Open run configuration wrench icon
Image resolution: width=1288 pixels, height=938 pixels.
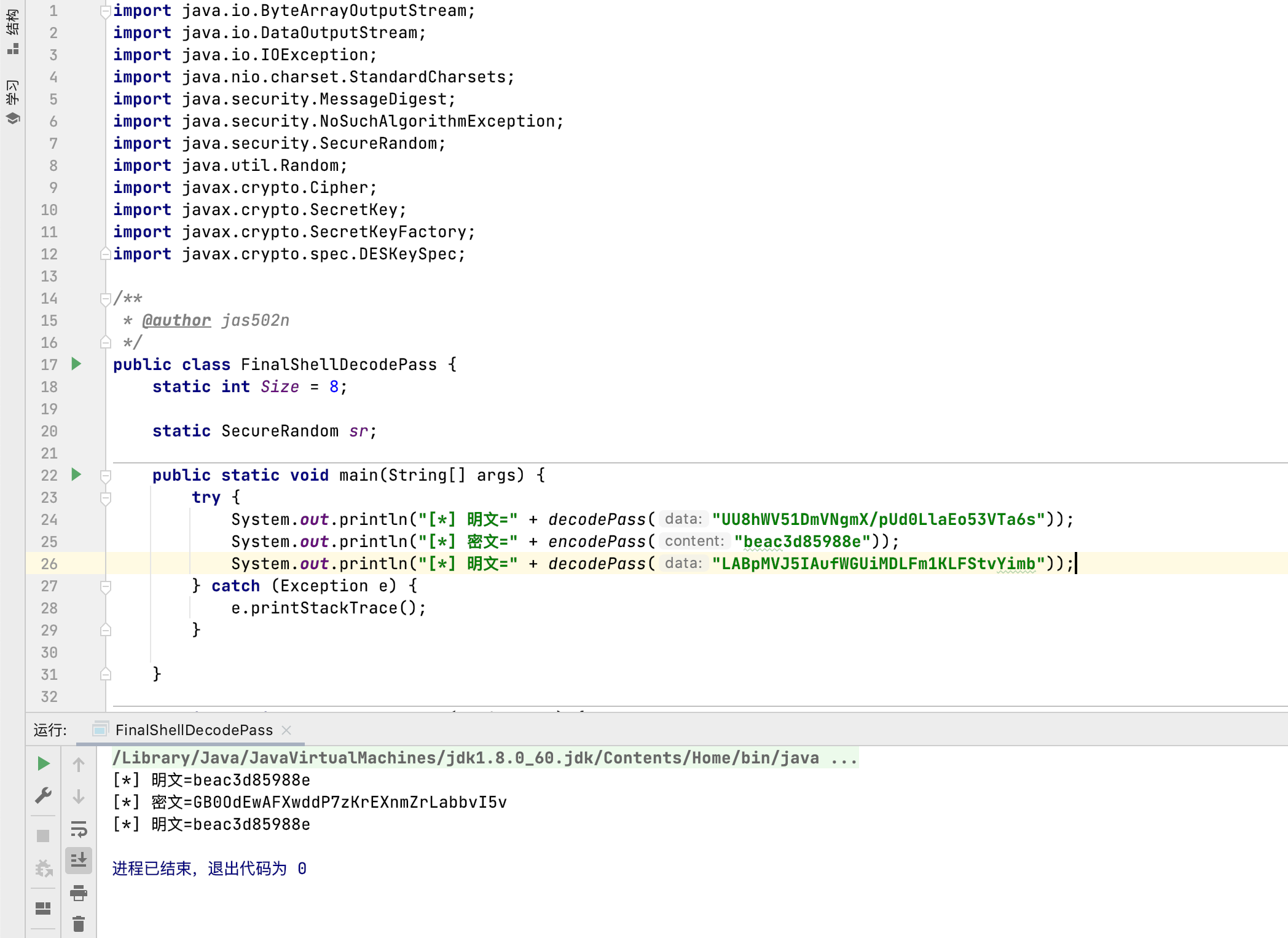point(43,796)
